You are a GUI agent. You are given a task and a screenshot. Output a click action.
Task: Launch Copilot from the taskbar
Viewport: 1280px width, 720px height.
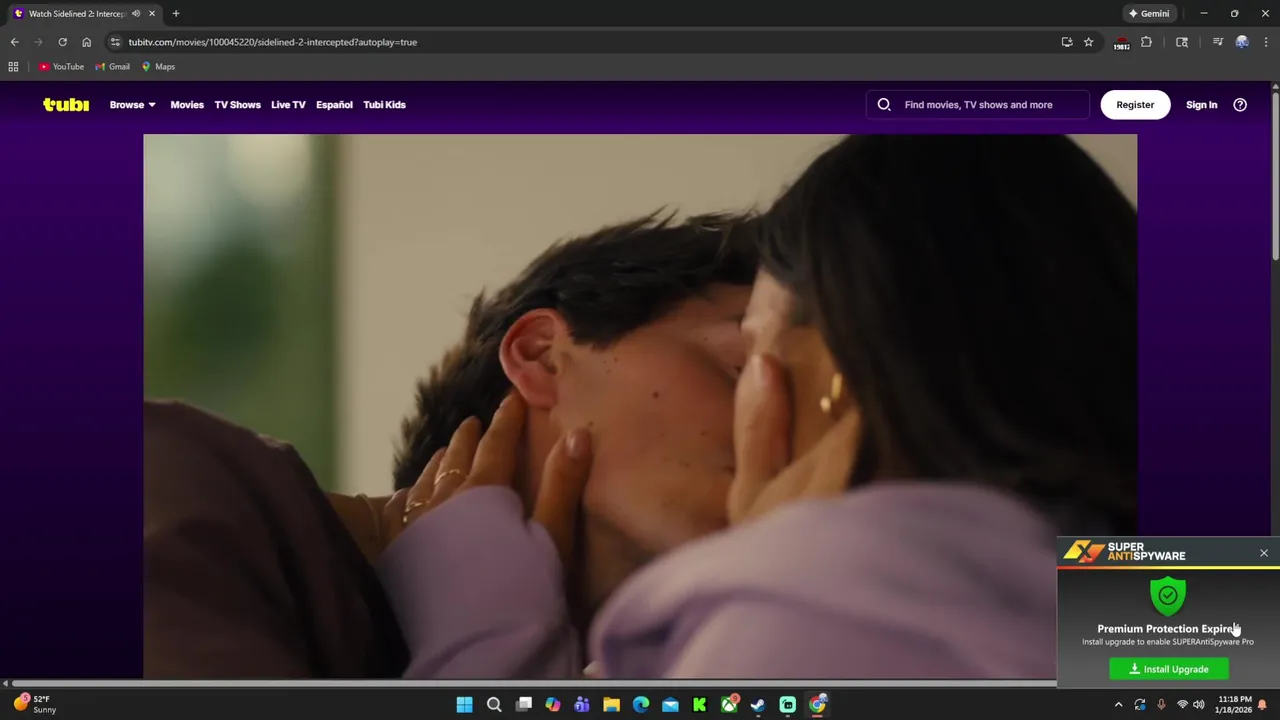[553, 705]
